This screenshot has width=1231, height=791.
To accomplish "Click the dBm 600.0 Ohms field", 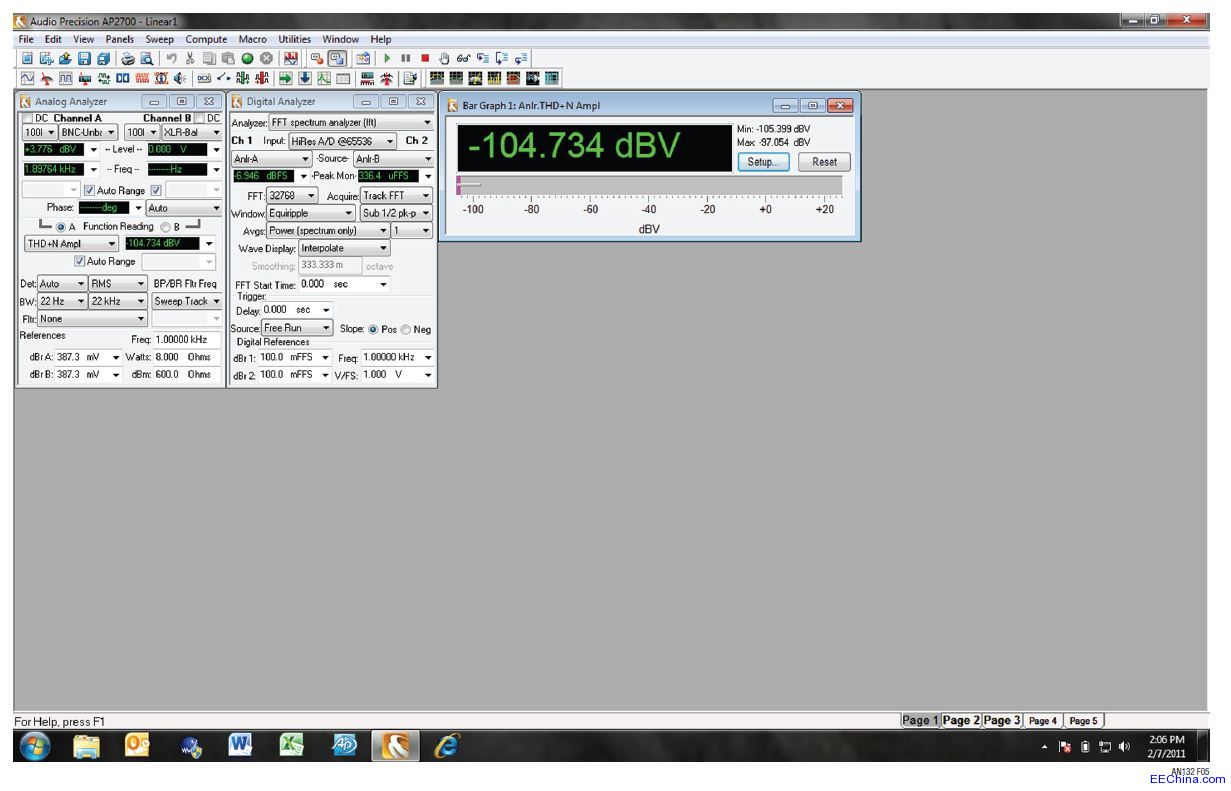I will 186,374.
